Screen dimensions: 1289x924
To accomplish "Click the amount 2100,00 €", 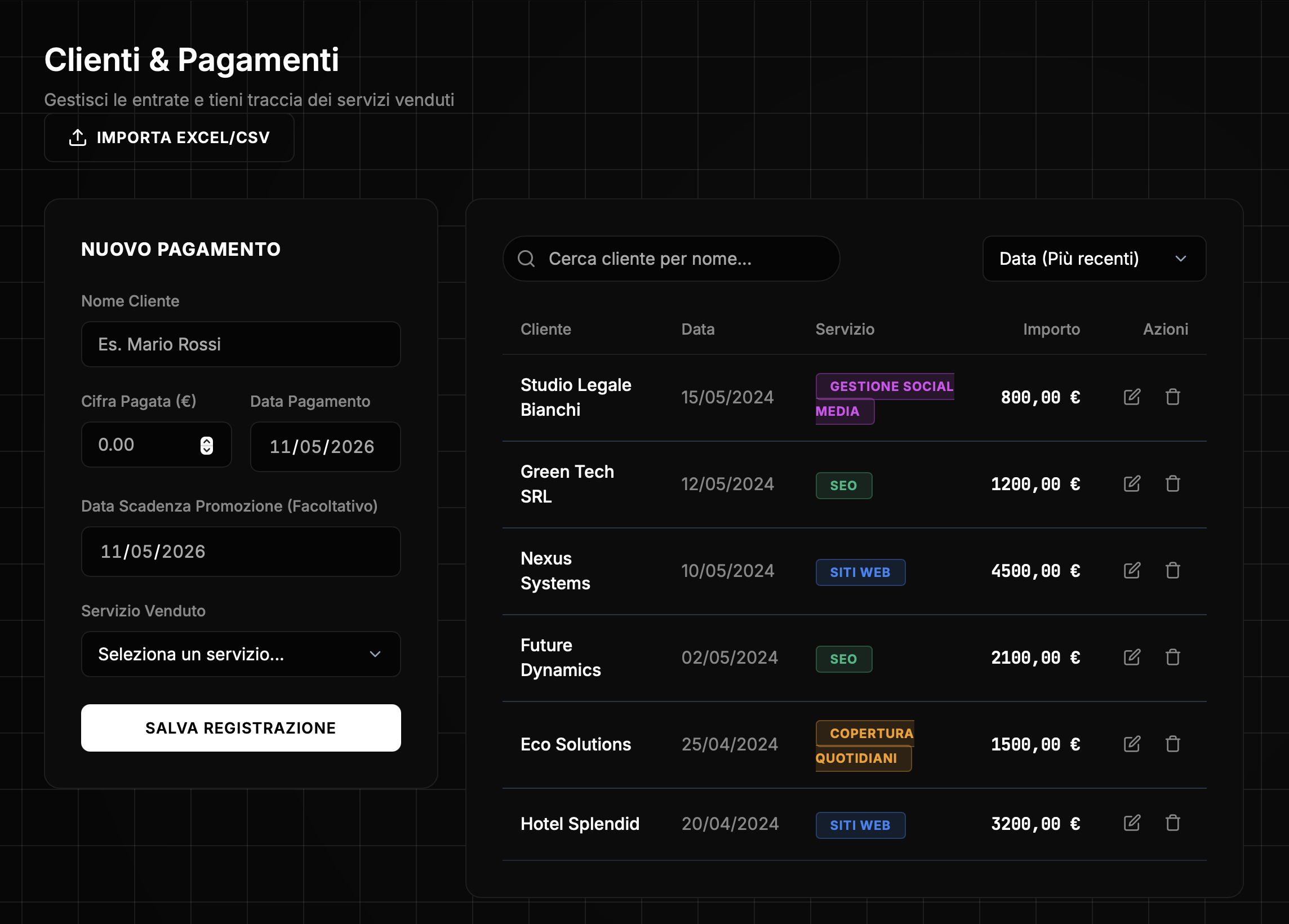I will (1035, 658).
